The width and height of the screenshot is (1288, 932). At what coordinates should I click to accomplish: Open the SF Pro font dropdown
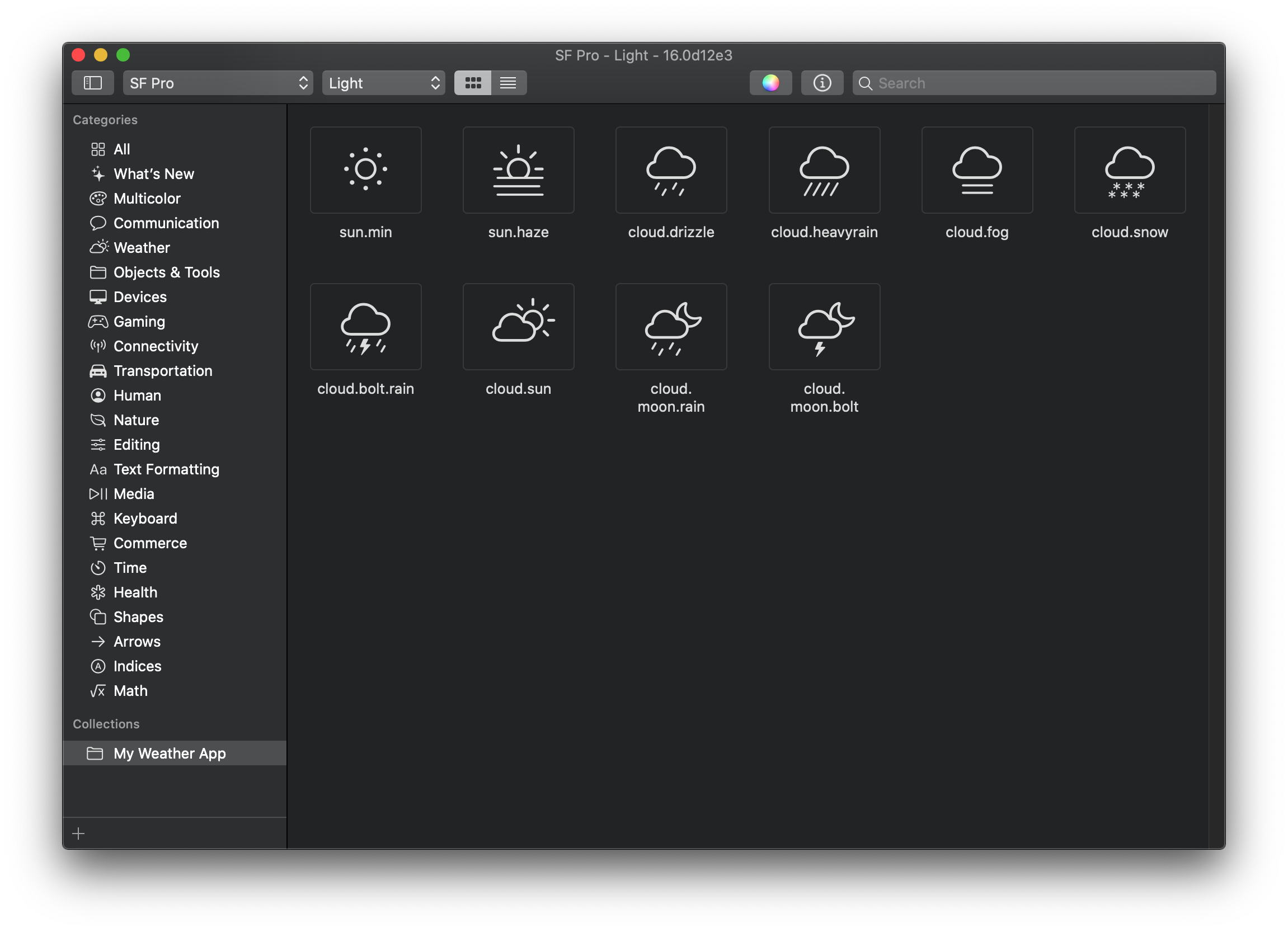click(218, 83)
